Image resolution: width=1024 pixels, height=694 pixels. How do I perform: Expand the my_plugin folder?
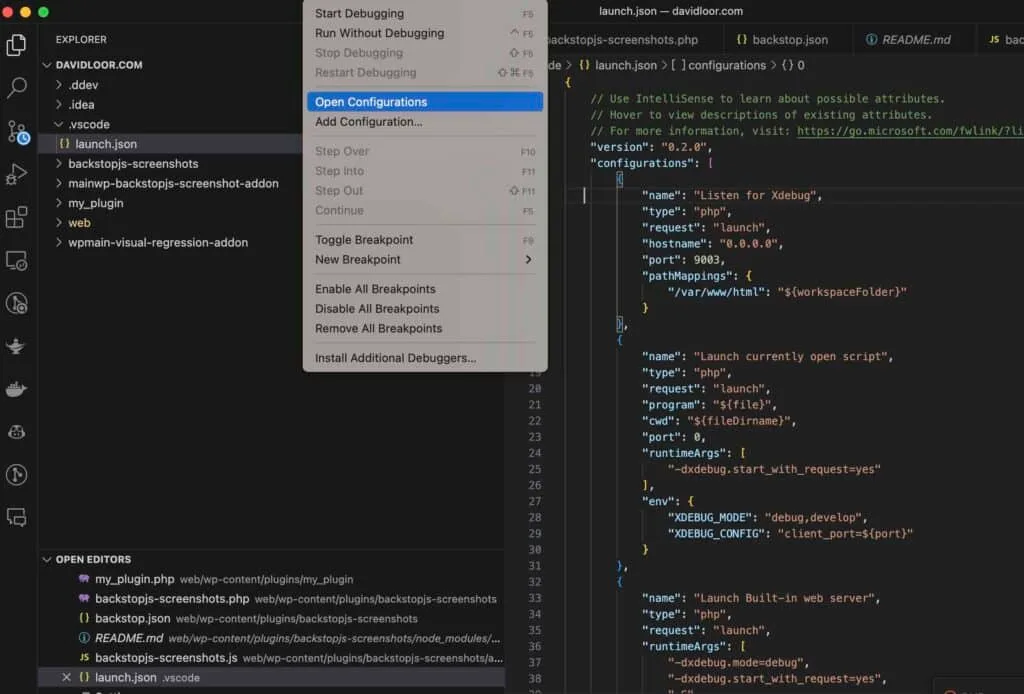[59, 203]
